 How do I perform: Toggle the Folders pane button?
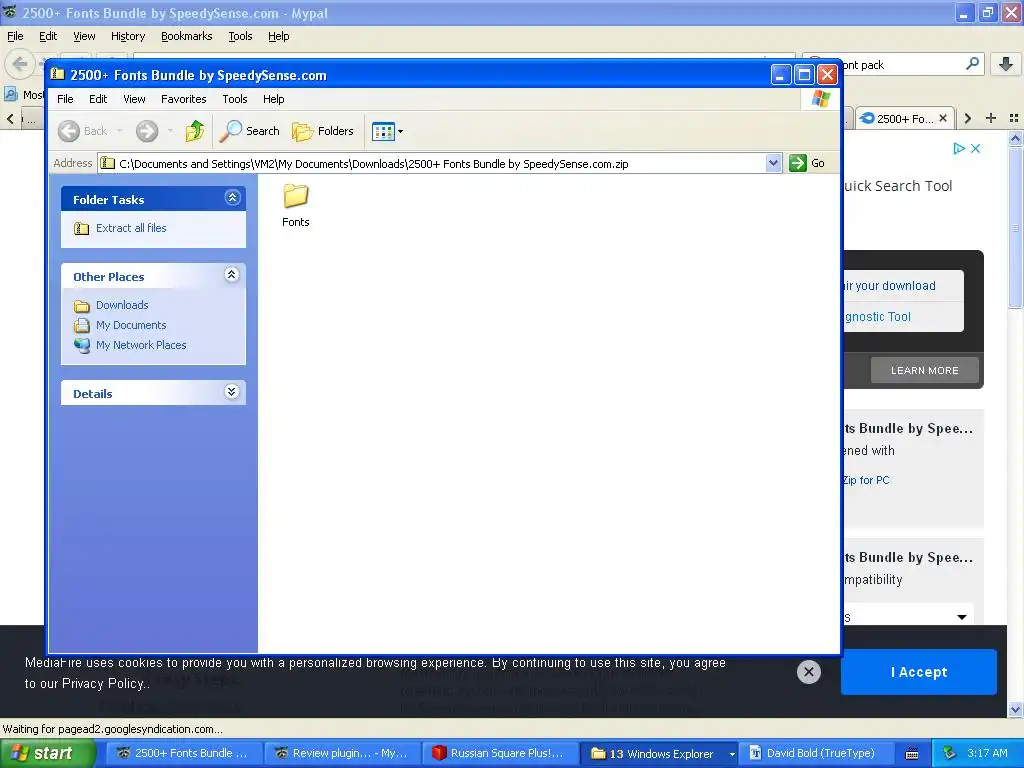[x=323, y=131]
